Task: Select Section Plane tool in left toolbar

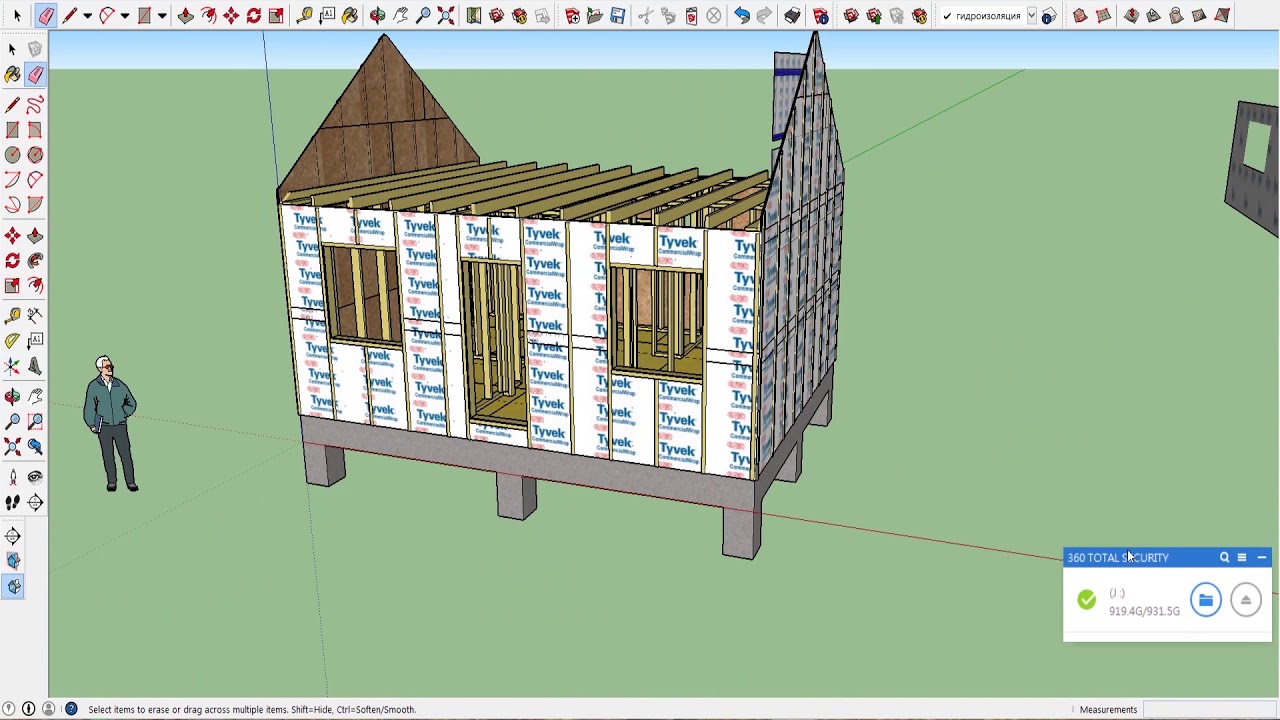Action: point(35,502)
